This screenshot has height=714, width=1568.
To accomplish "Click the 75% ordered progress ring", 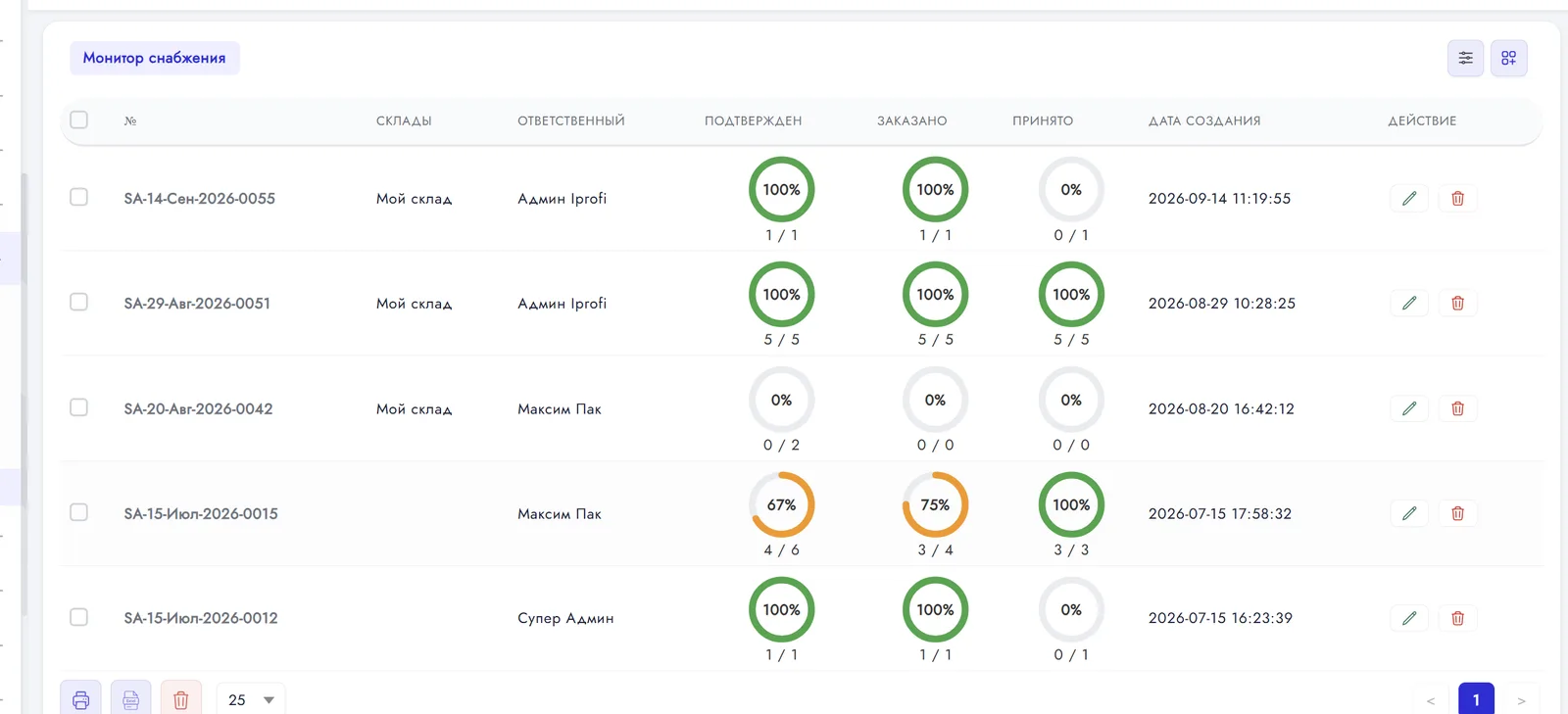I will pyautogui.click(x=935, y=504).
